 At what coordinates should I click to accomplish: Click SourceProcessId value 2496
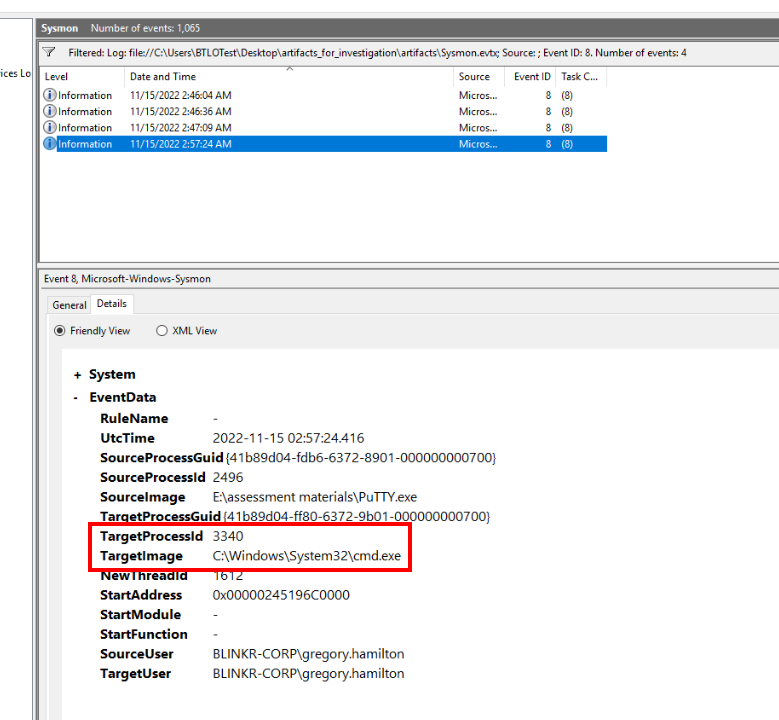point(228,478)
